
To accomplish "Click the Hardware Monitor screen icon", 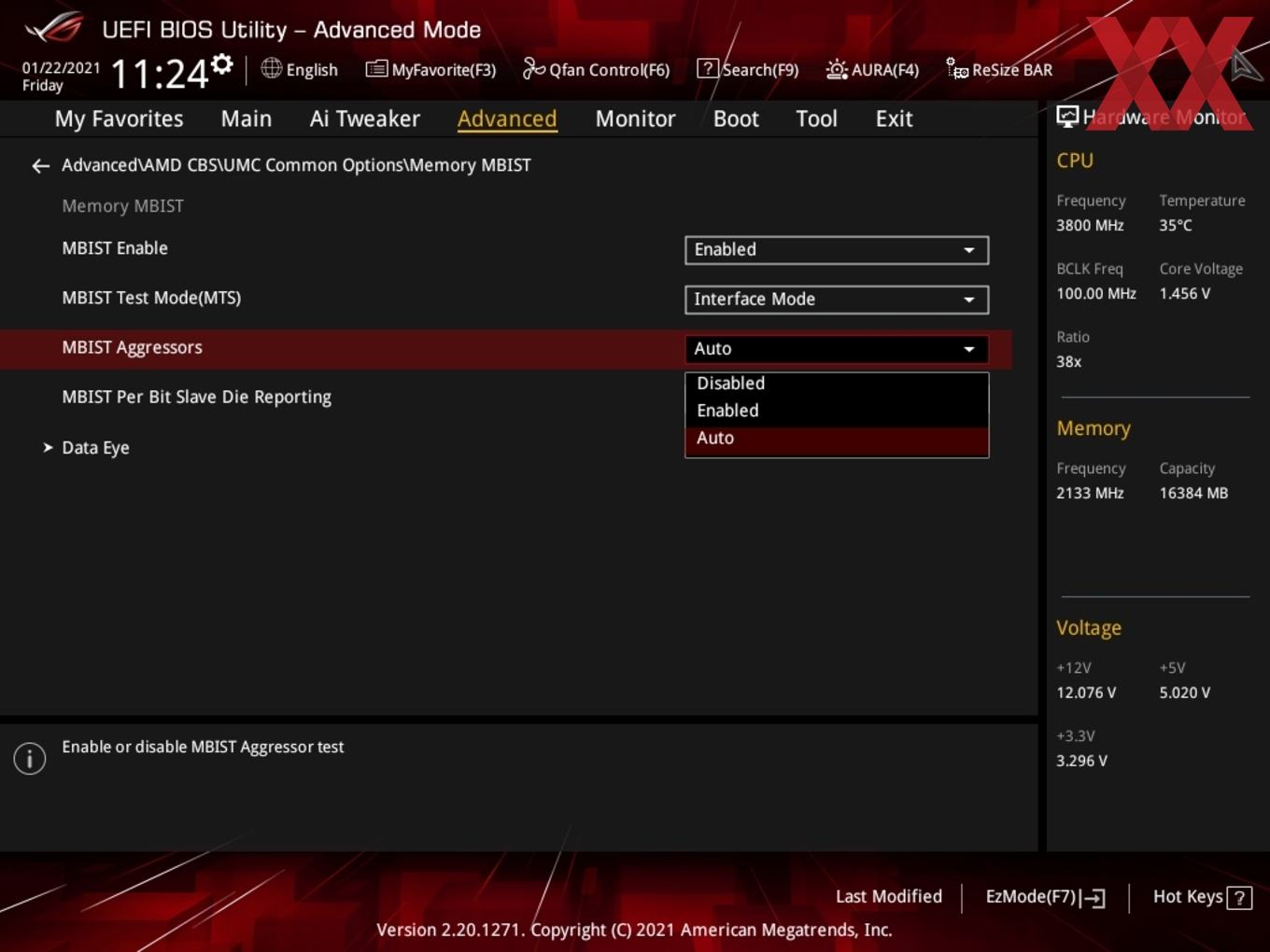I will (1067, 117).
